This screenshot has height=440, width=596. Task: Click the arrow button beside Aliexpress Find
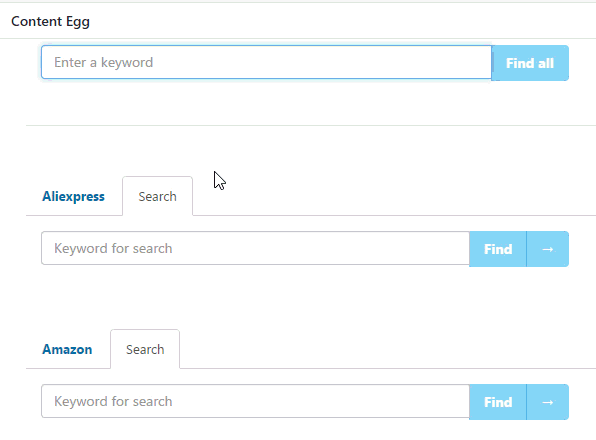point(548,249)
